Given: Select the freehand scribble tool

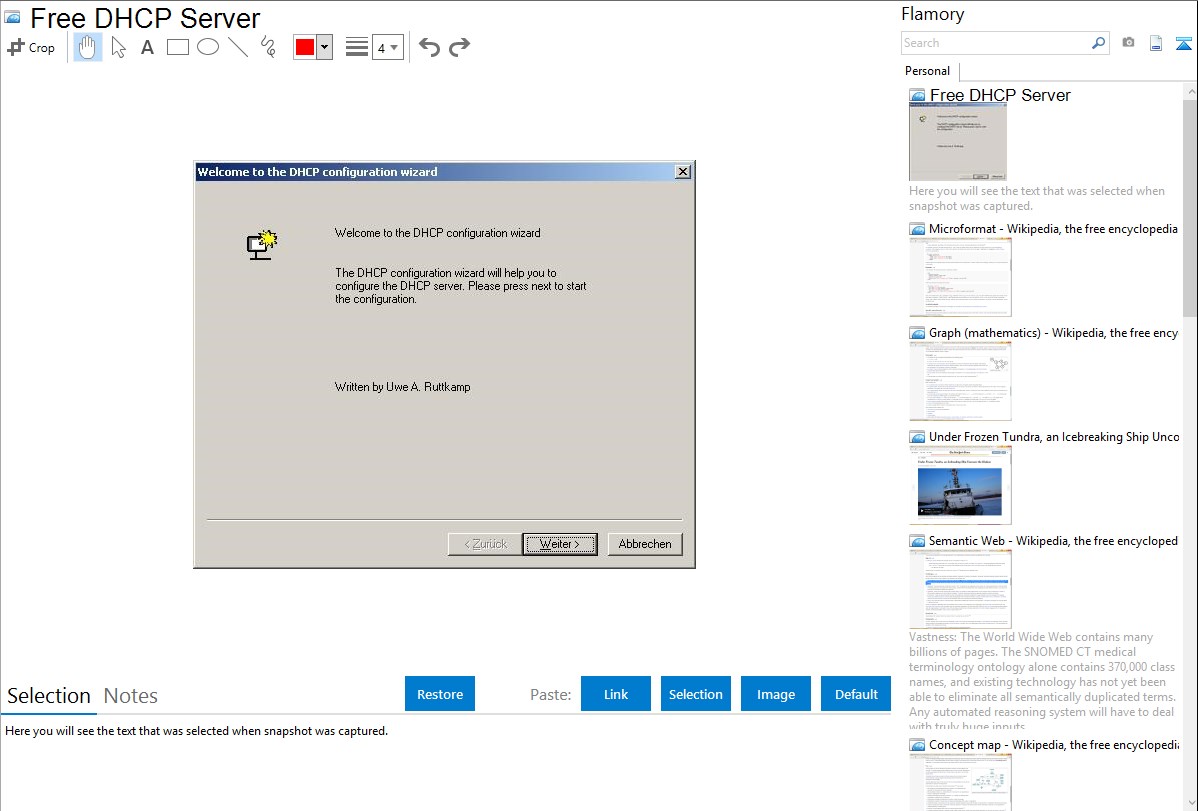Looking at the screenshot, I should [268, 47].
